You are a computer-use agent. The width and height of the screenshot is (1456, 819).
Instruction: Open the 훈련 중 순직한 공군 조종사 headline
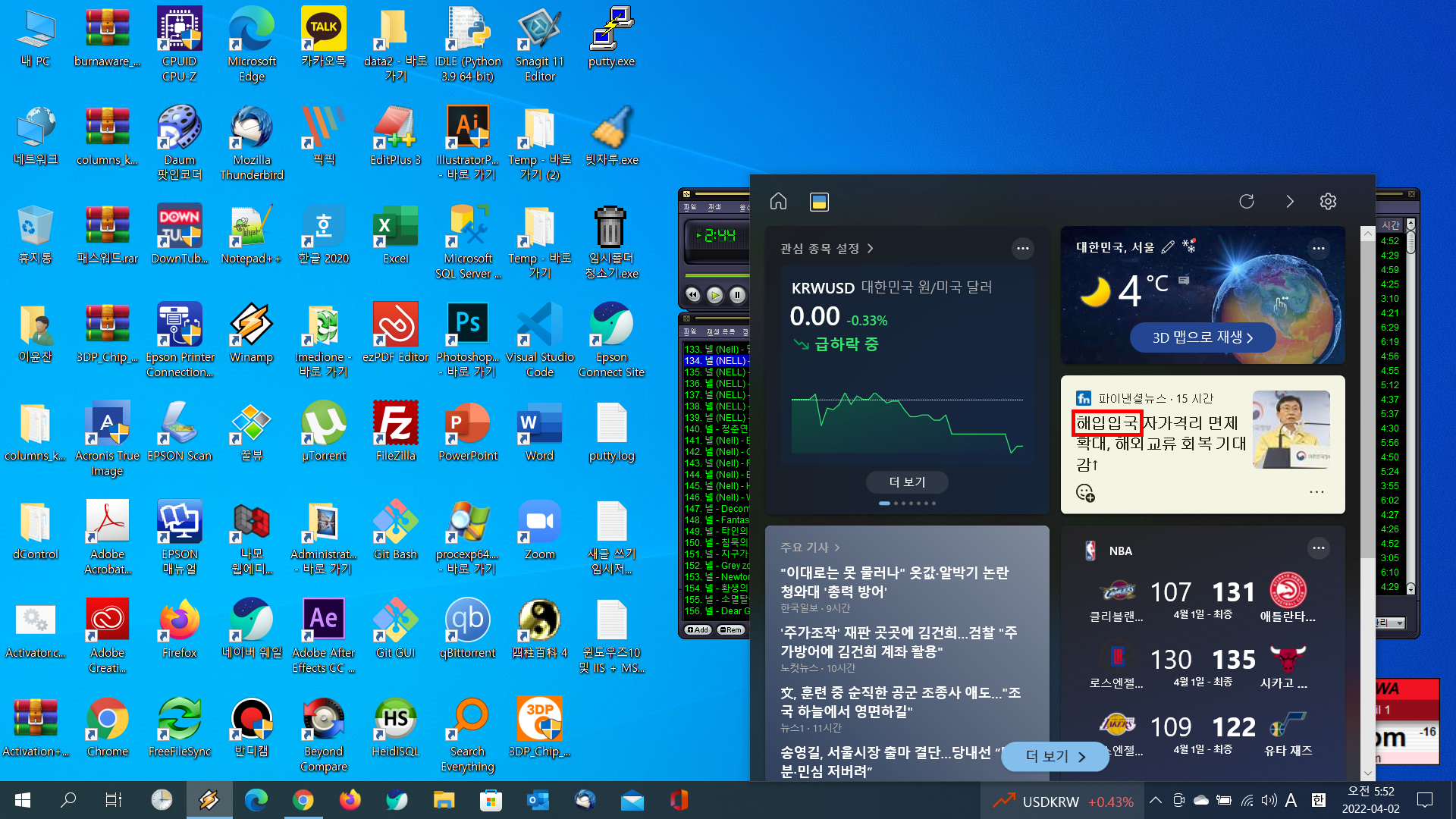coord(900,701)
